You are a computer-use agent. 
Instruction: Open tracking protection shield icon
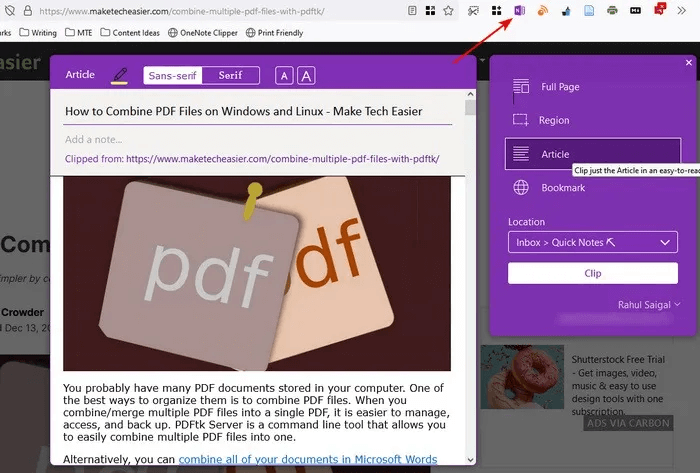10,11
